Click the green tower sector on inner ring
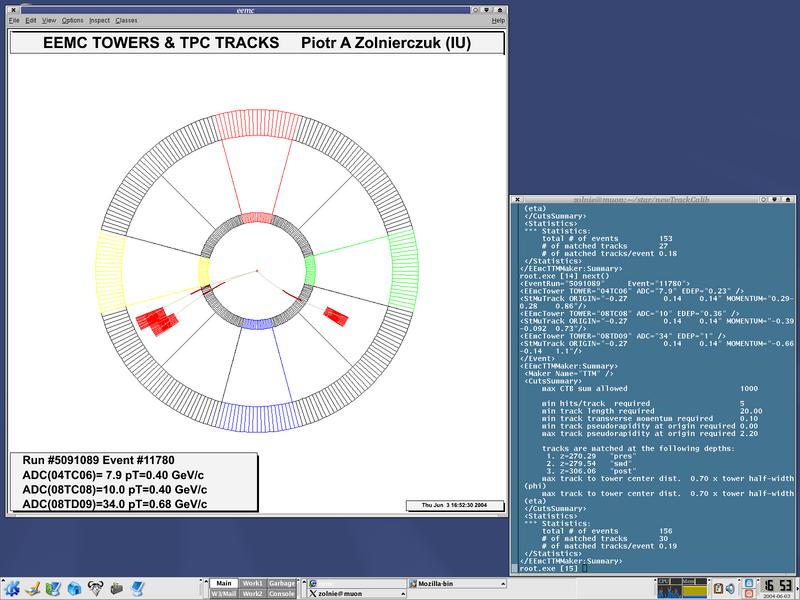The height and width of the screenshot is (600, 800). coord(310,270)
